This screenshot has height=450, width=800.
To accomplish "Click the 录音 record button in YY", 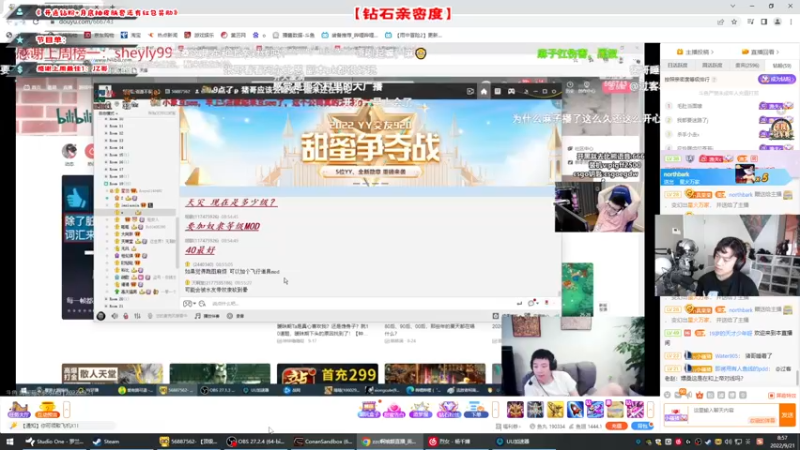I will click(236, 316).
